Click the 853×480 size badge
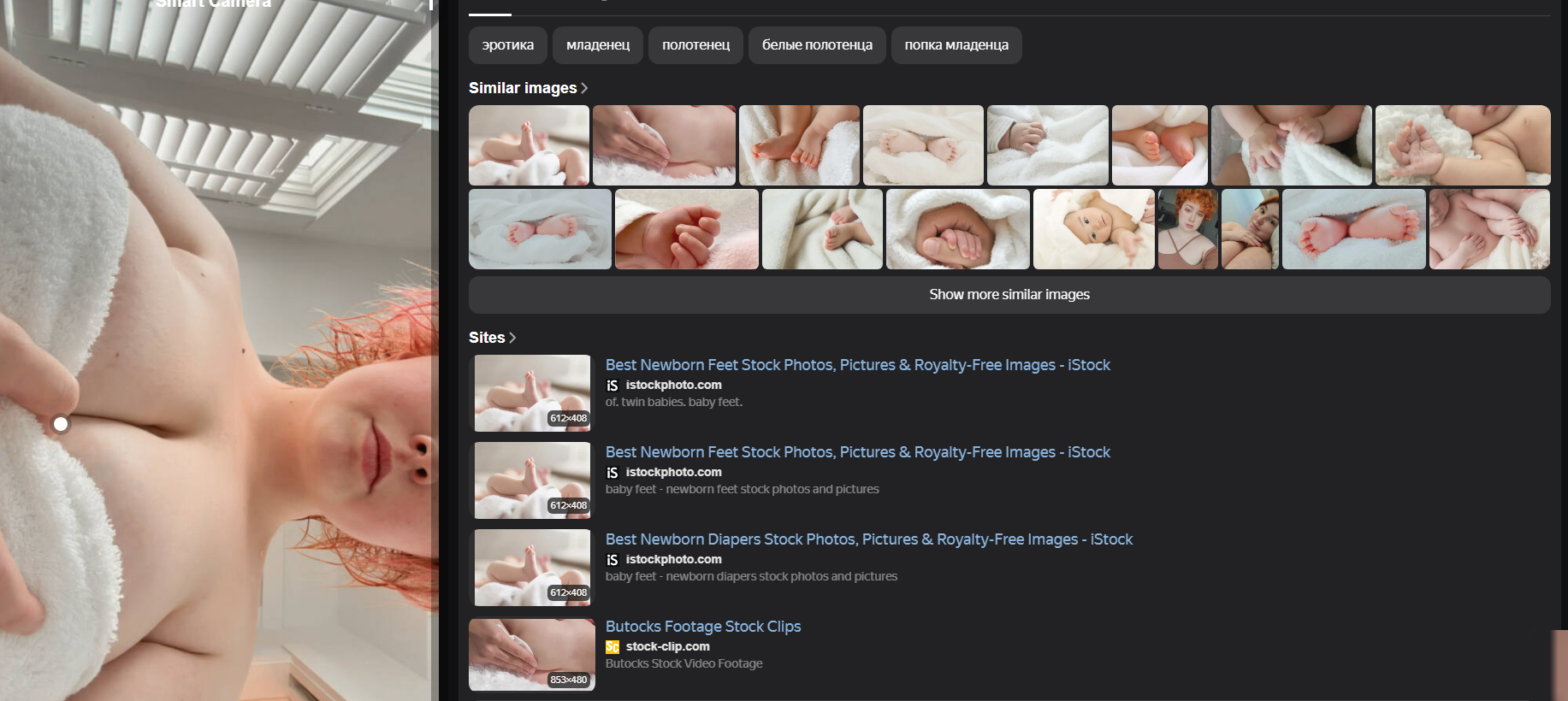This screenshot has height=701, width=1568. (569, 680)
